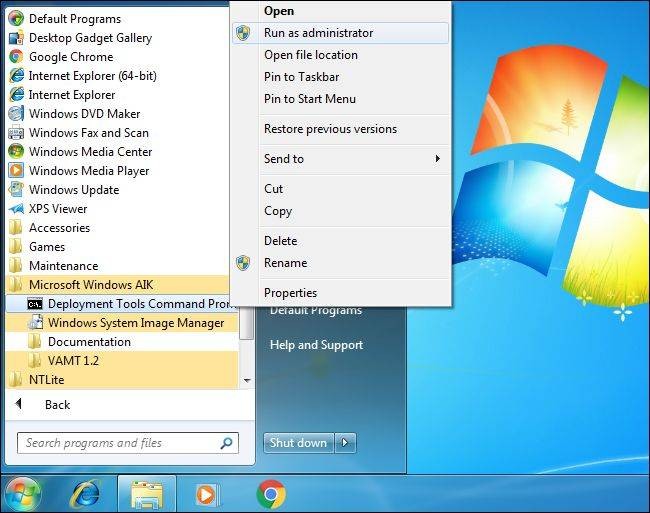Open Properties from the context menu

click(341, 293)
